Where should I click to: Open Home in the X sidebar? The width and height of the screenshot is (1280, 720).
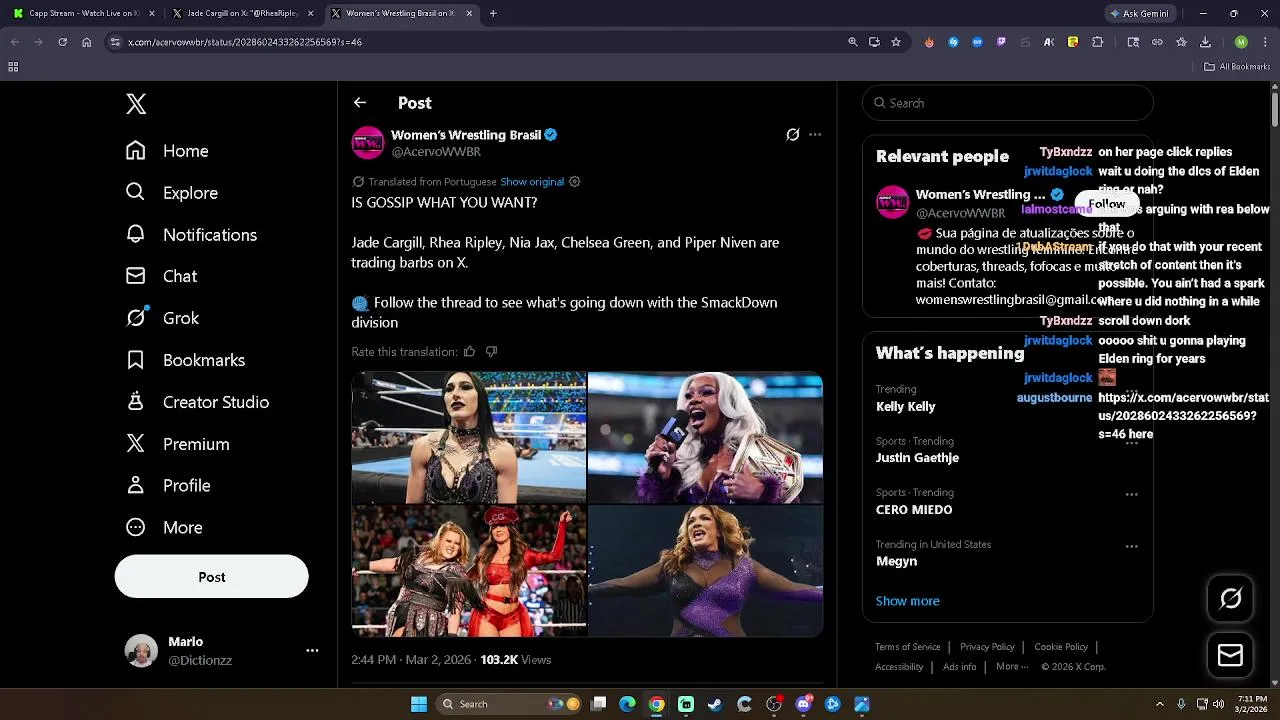pos(167,151)
